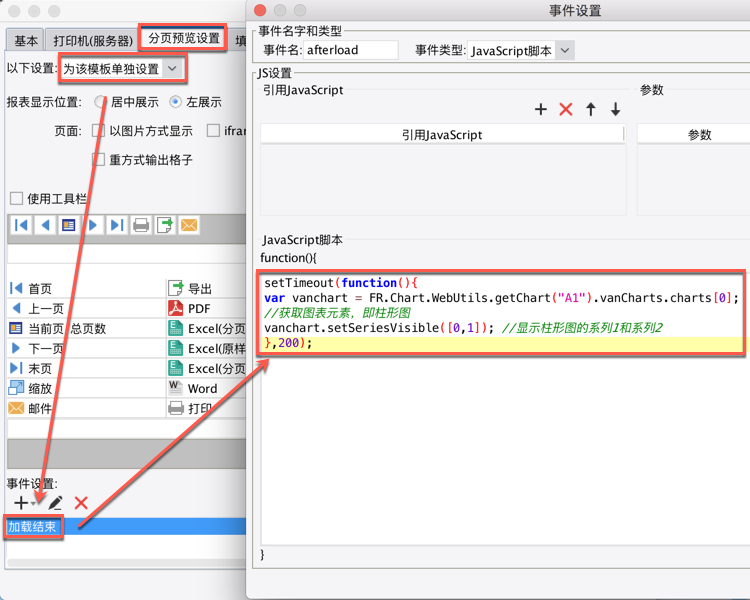Click the export toolbar icon
750x600 pixels.
[165, 225]
